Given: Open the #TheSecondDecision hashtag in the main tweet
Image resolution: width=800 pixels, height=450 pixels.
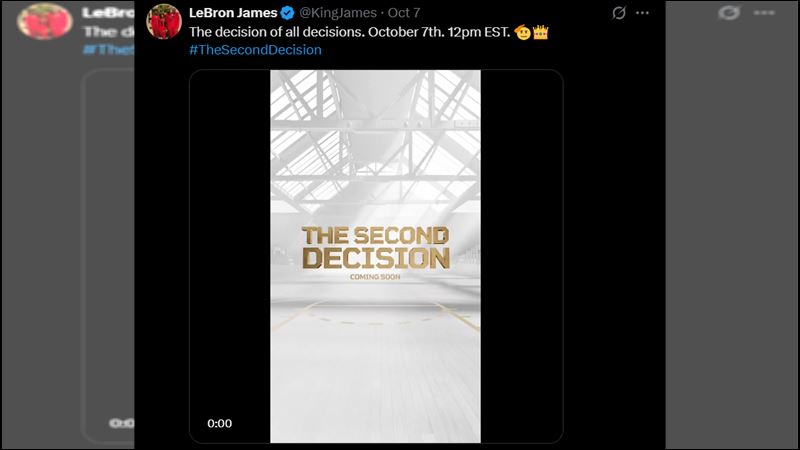Looking at the screenshot, I should click(255, 49).
